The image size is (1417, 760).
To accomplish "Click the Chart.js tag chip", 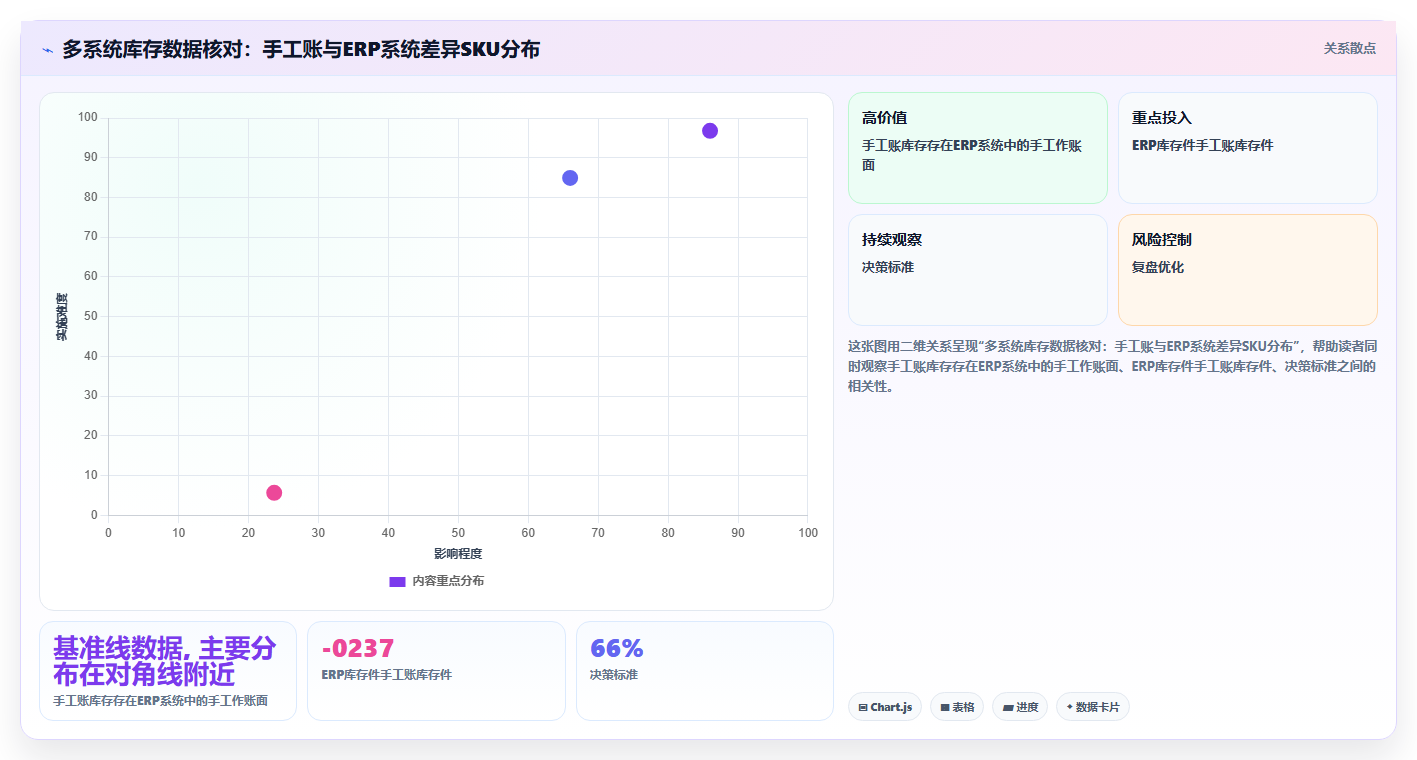I will 885,707.
